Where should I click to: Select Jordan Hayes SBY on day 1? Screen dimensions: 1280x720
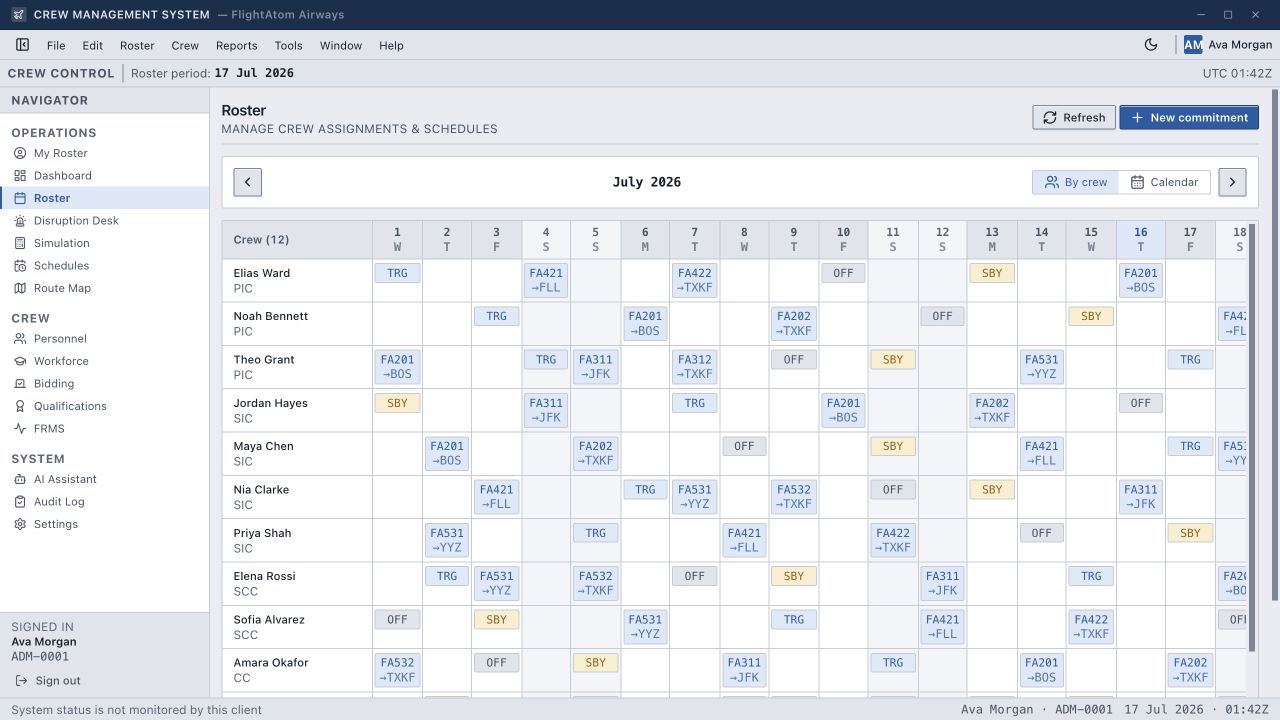[x=397, y=403]
